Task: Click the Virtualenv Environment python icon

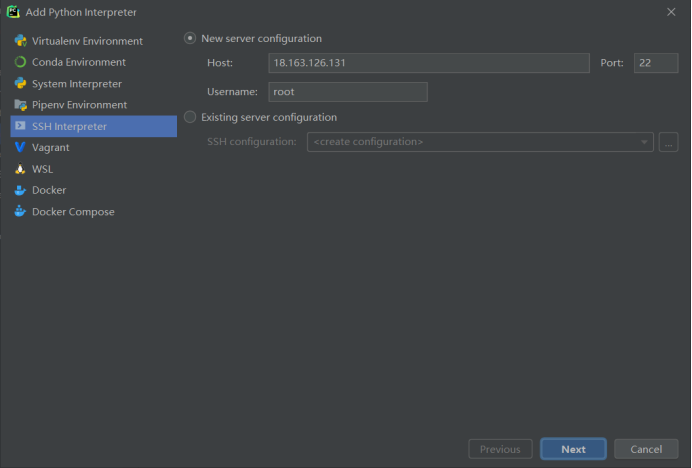Action: (x=20, y=41)
